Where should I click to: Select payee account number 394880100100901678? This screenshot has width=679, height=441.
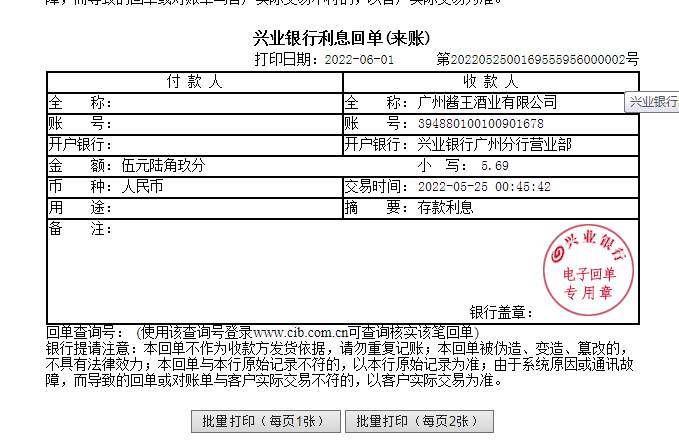(x=481, y=124)
